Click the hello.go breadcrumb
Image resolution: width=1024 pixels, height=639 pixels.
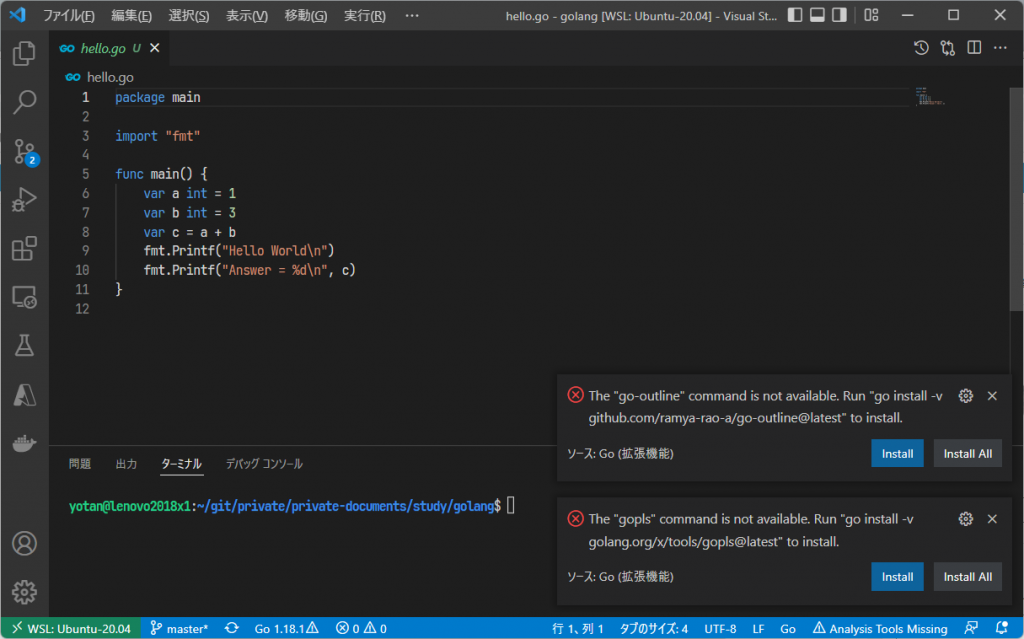click(110, 77)
